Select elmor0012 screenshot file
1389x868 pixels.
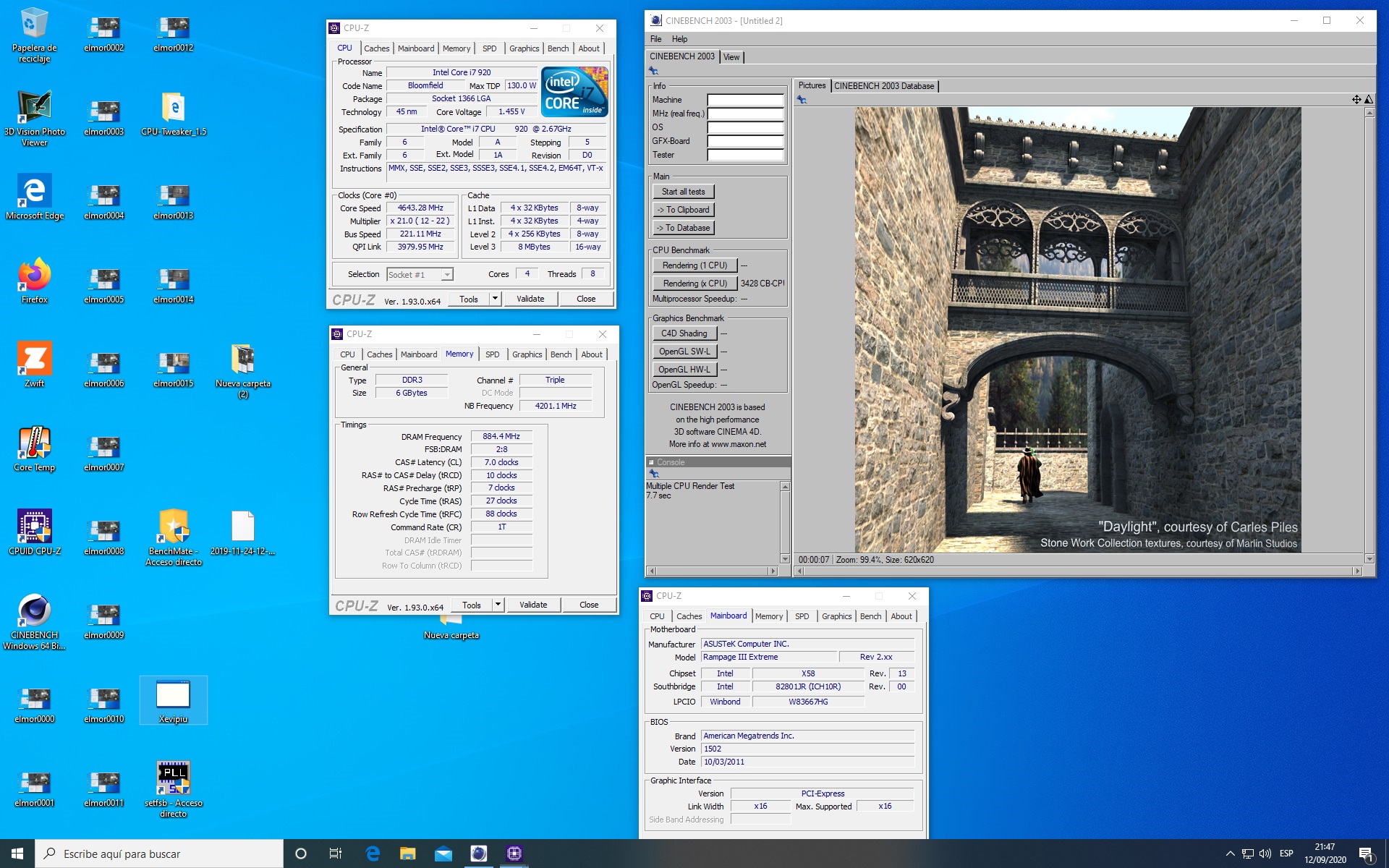click(174, 34)
